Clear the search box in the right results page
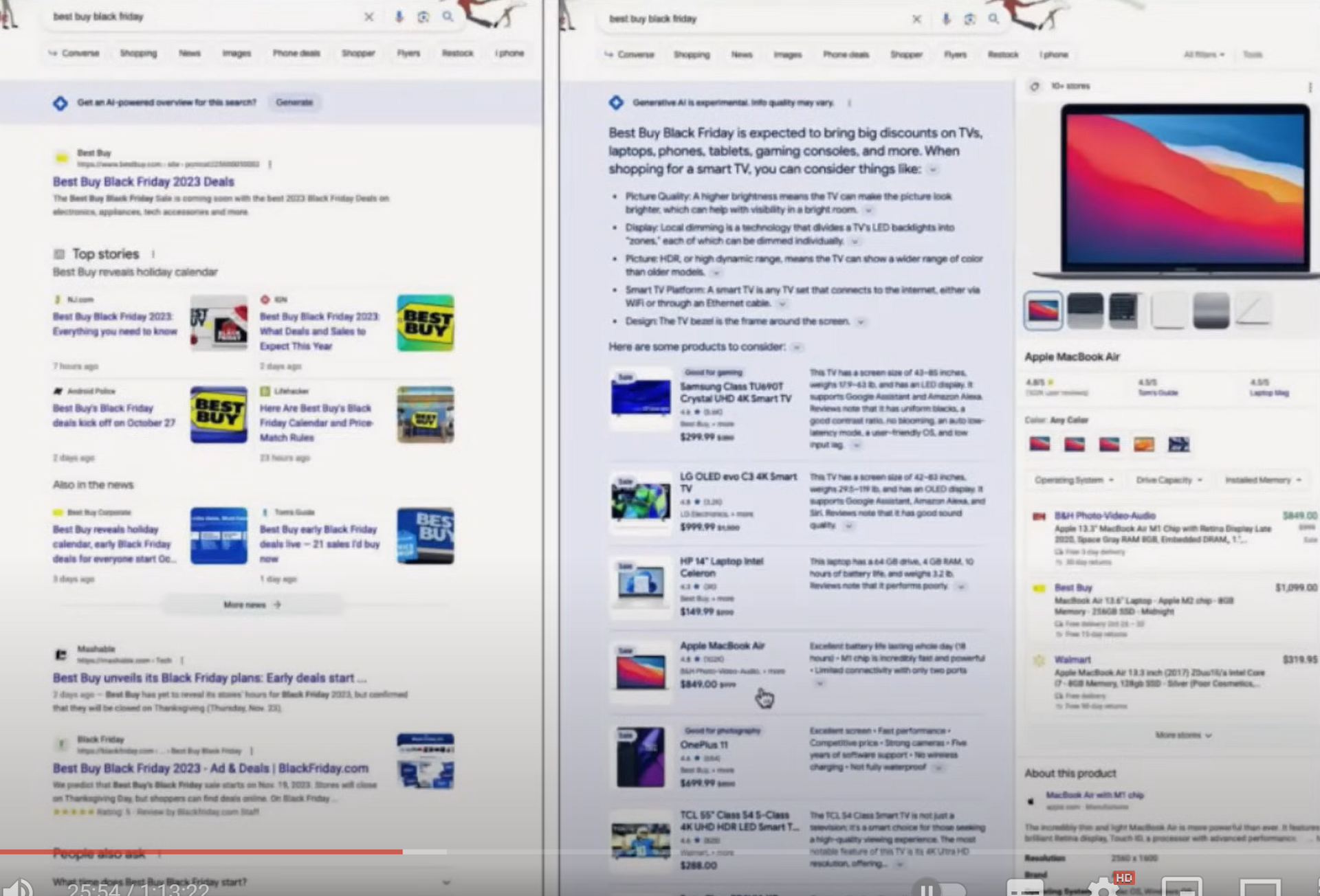 916,19
